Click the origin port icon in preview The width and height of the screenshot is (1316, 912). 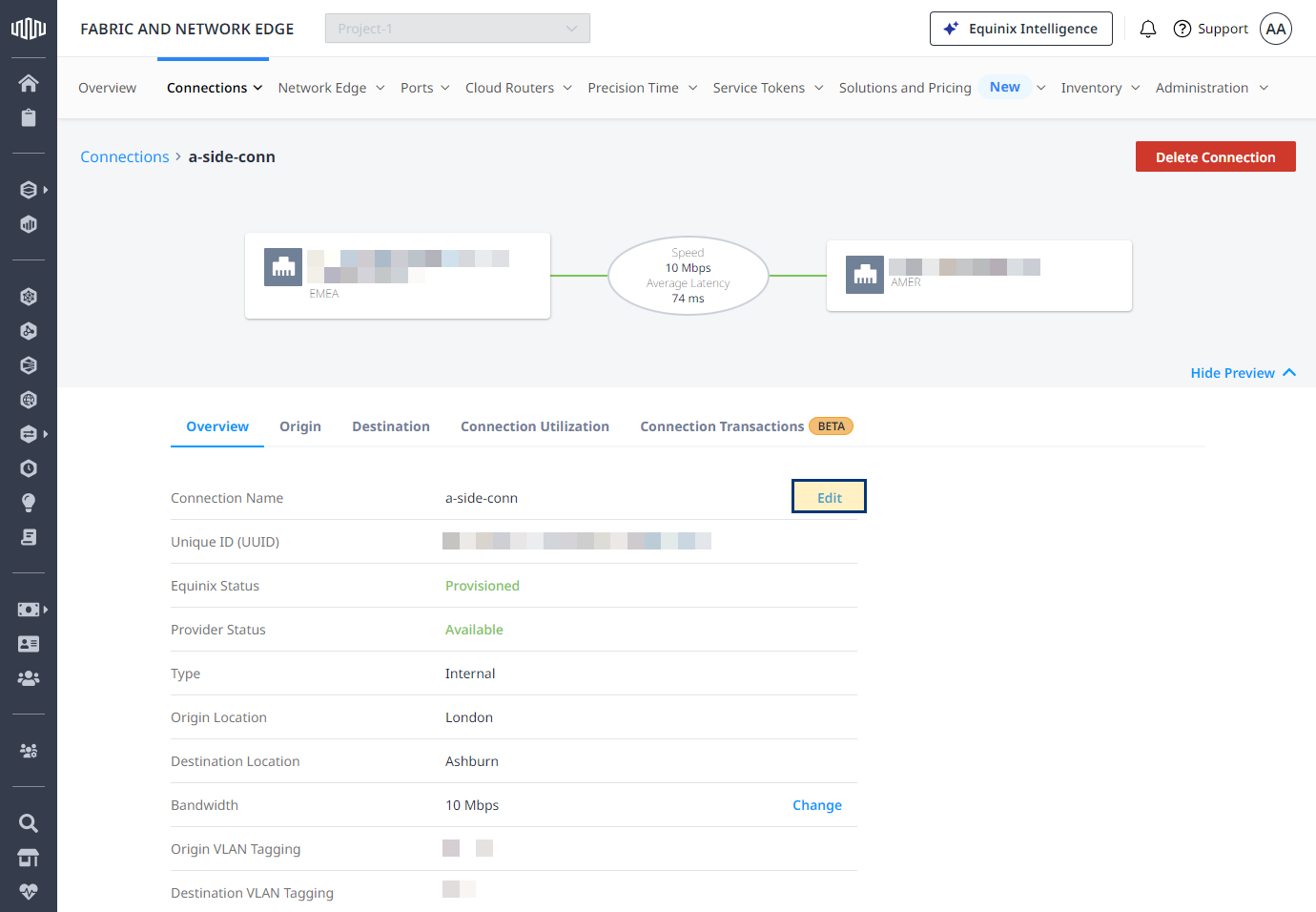283,268
